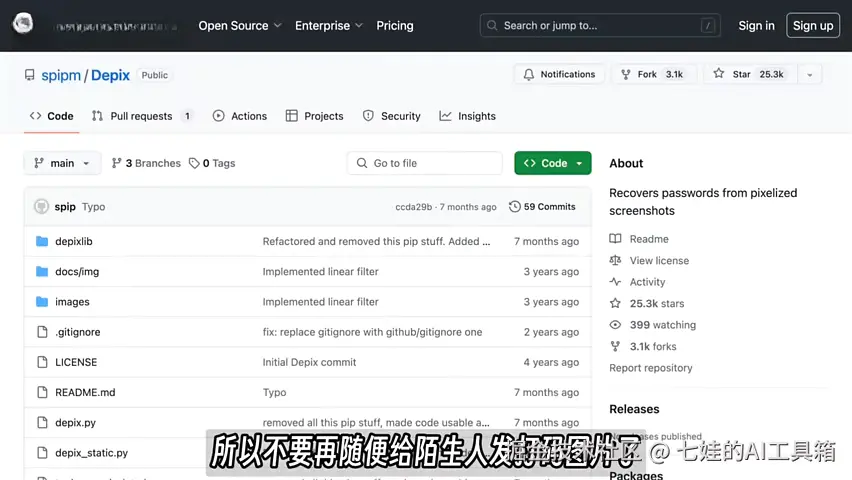Open the Releases heading link
Screen dimensions: 852x480
[x=634, y=409]
